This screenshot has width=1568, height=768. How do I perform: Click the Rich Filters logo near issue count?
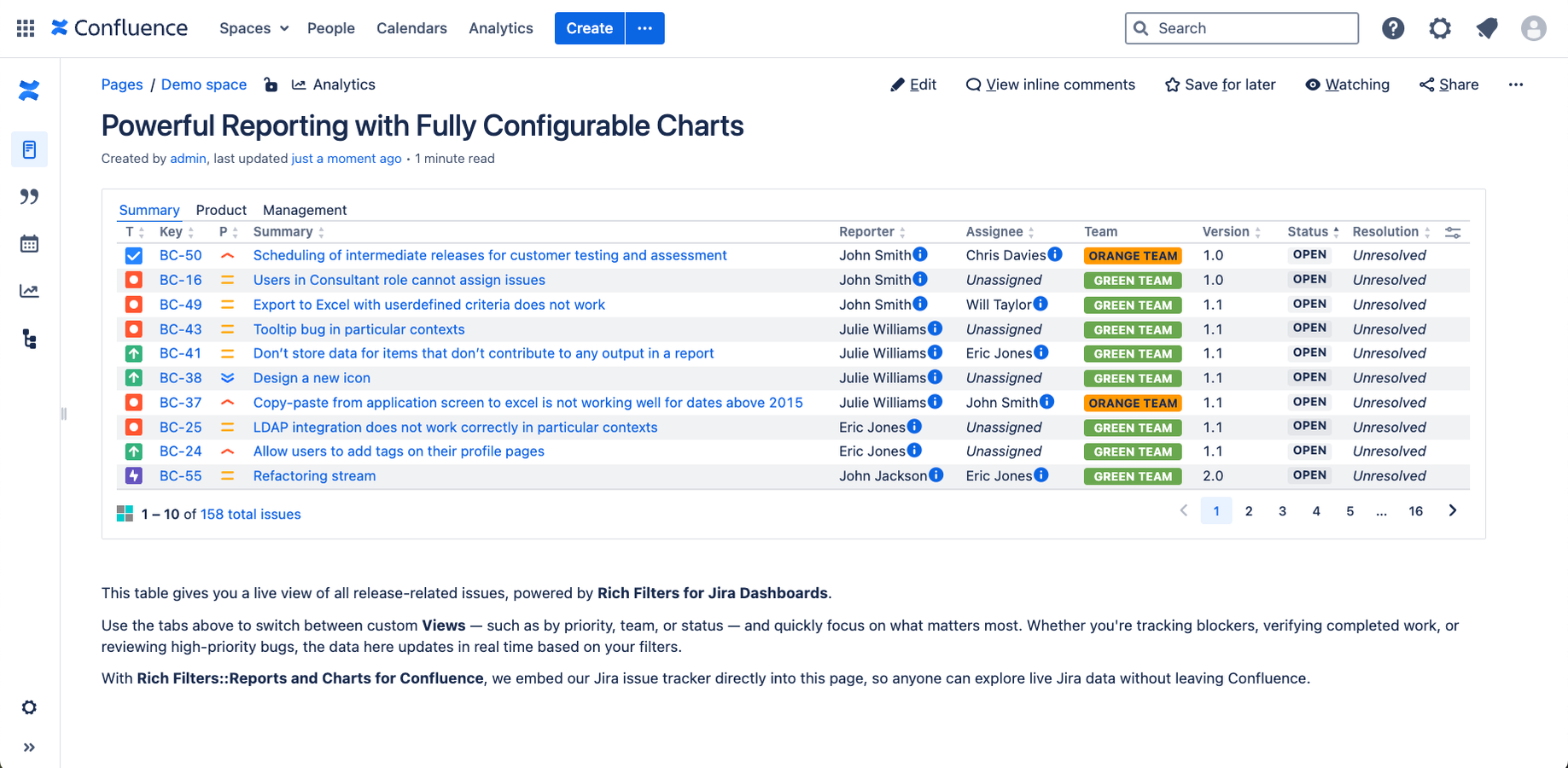125,514
